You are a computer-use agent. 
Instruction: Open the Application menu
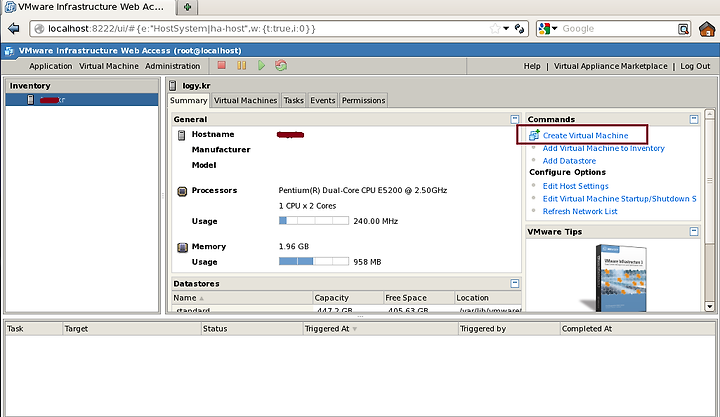[x=51, y=66]
